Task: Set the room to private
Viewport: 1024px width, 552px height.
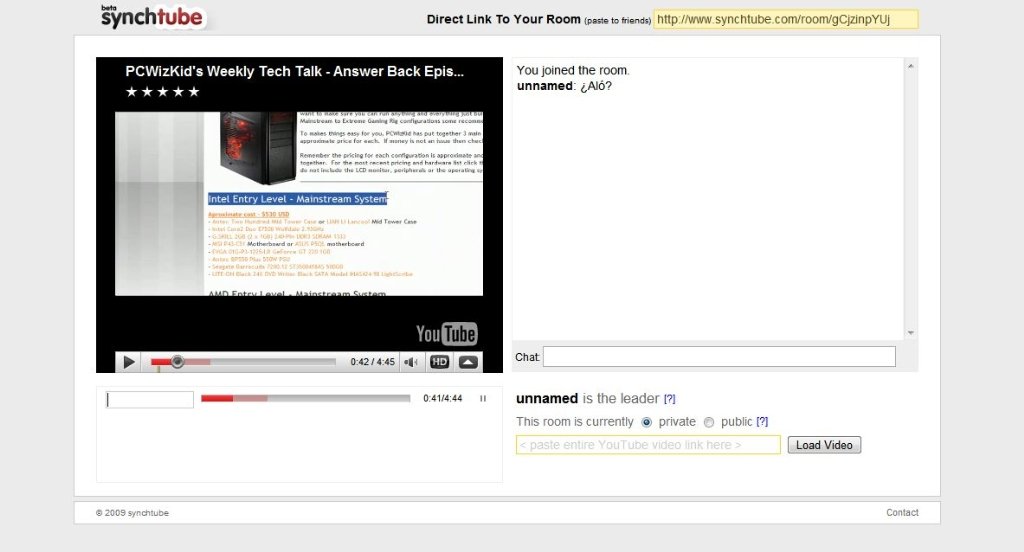Action: [646, 422]
